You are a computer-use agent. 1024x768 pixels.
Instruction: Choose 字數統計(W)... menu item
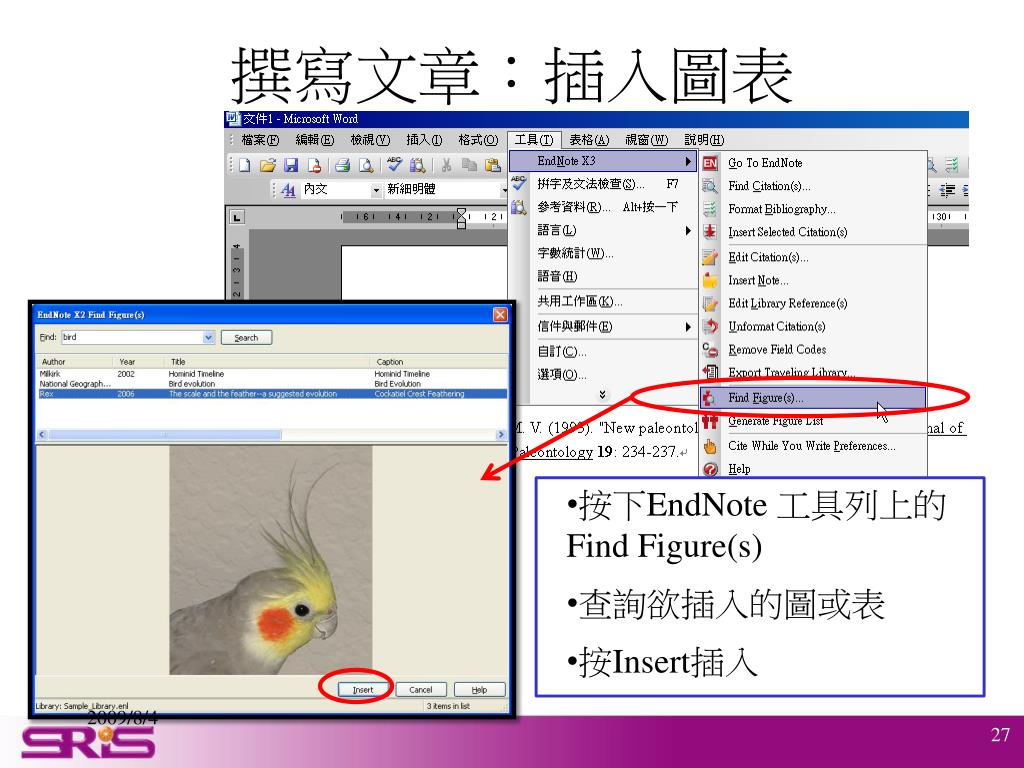603,253
